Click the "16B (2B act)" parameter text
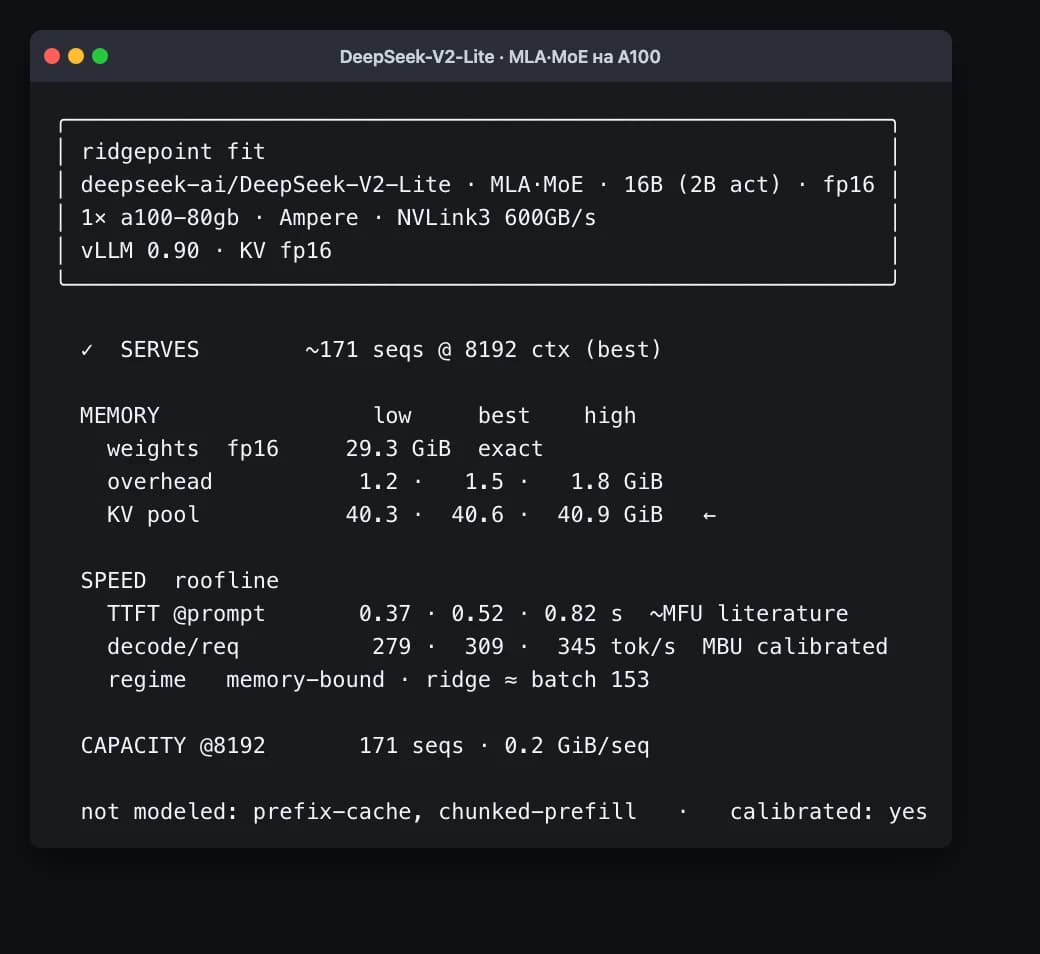 coord(702,184)
